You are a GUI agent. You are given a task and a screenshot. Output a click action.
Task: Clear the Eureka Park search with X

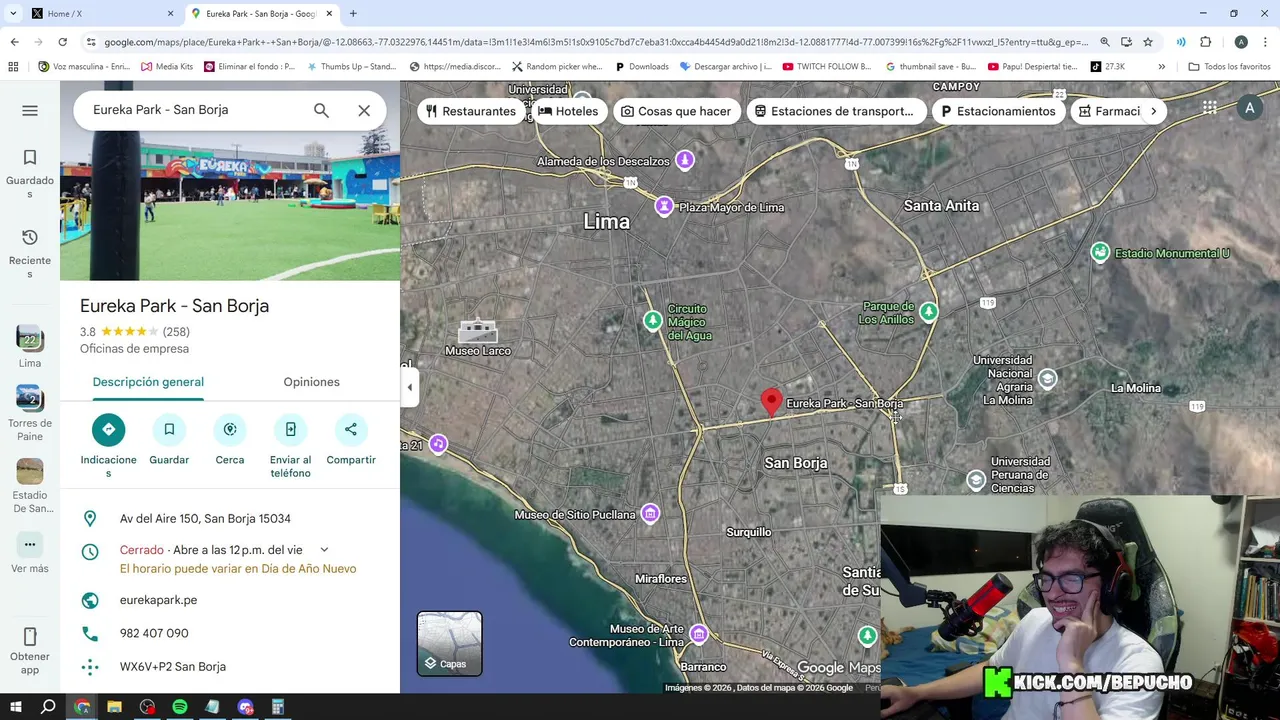coord(364,110)
